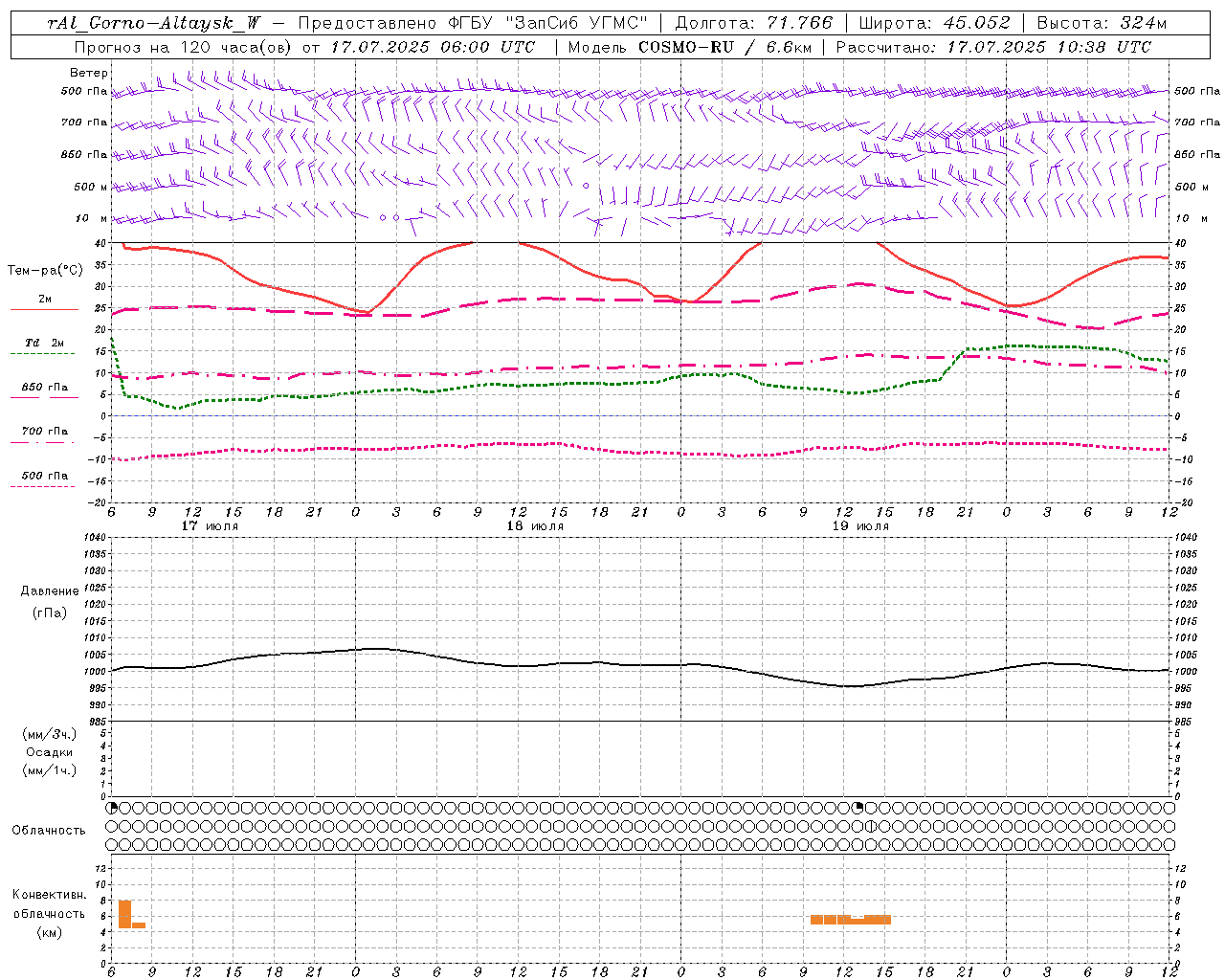This screenshot has width=1225, height=980.
Task: Click the Ветер panel label
Action: click(x=89, y=73)
